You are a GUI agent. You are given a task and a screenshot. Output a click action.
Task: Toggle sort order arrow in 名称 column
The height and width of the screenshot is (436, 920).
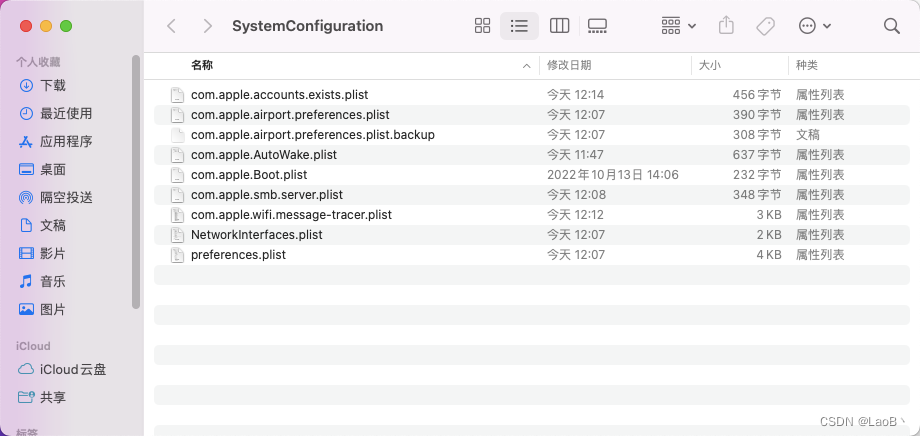[527, 66]
